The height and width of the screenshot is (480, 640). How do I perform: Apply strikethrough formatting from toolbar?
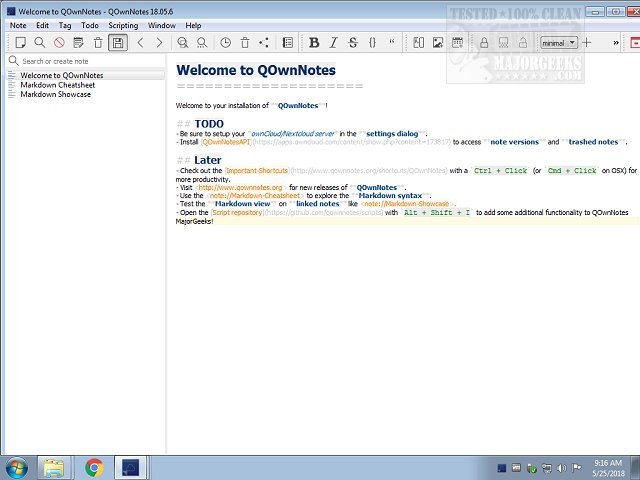[353, 43]
